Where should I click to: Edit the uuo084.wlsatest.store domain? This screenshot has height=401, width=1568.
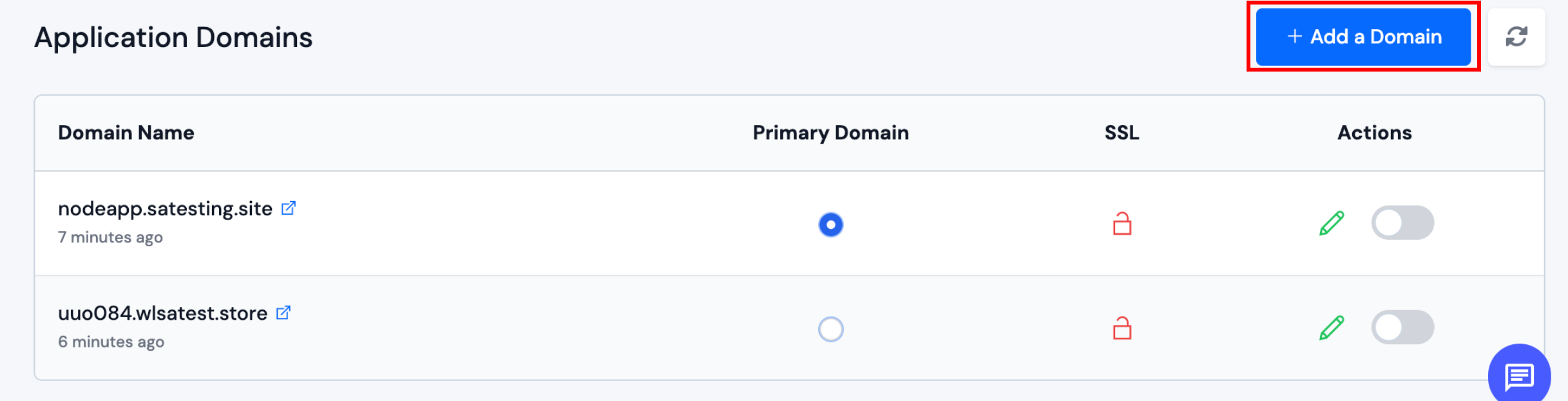(1330, 328)
